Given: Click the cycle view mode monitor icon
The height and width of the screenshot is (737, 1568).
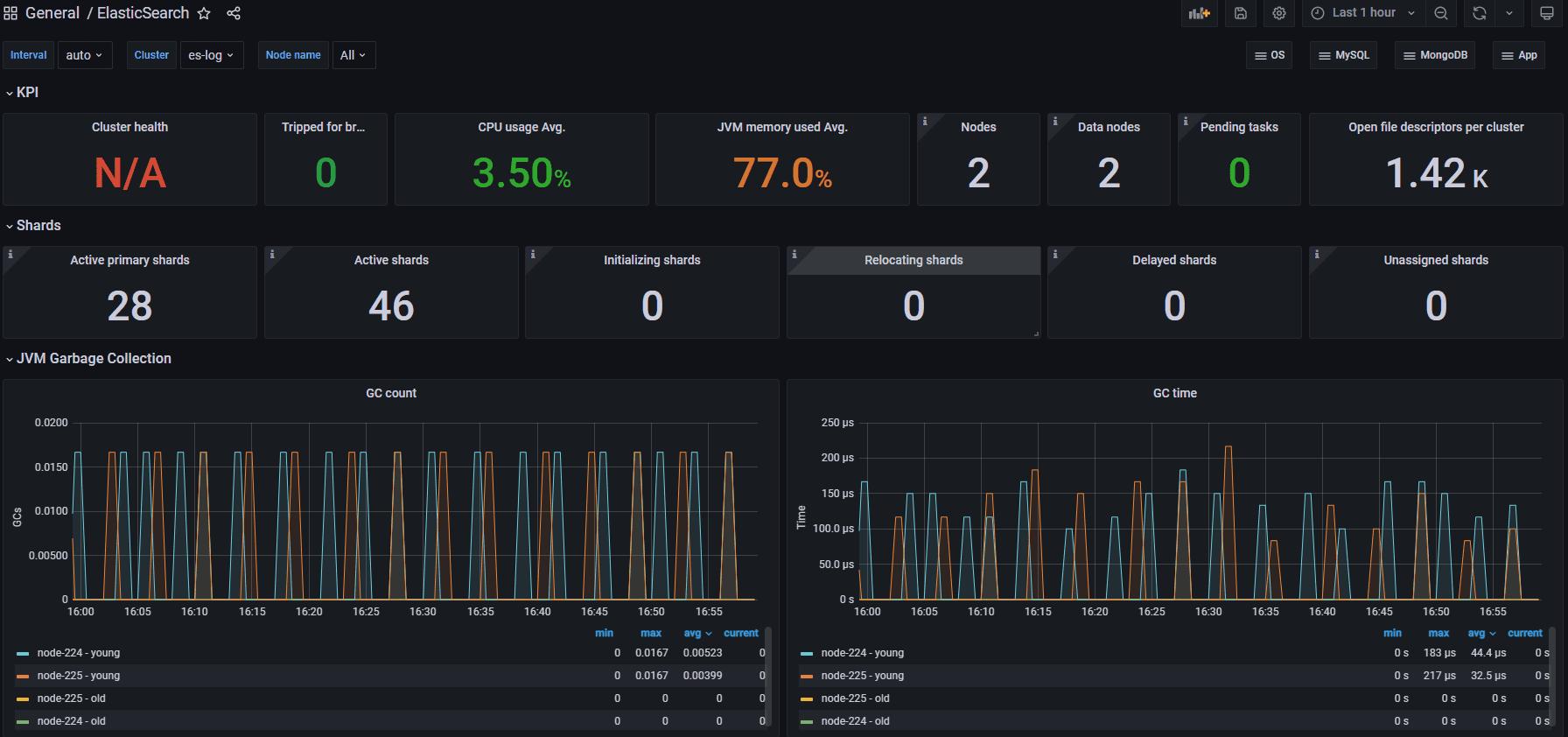Looking at the screenshot, I should click(1547, 13).
